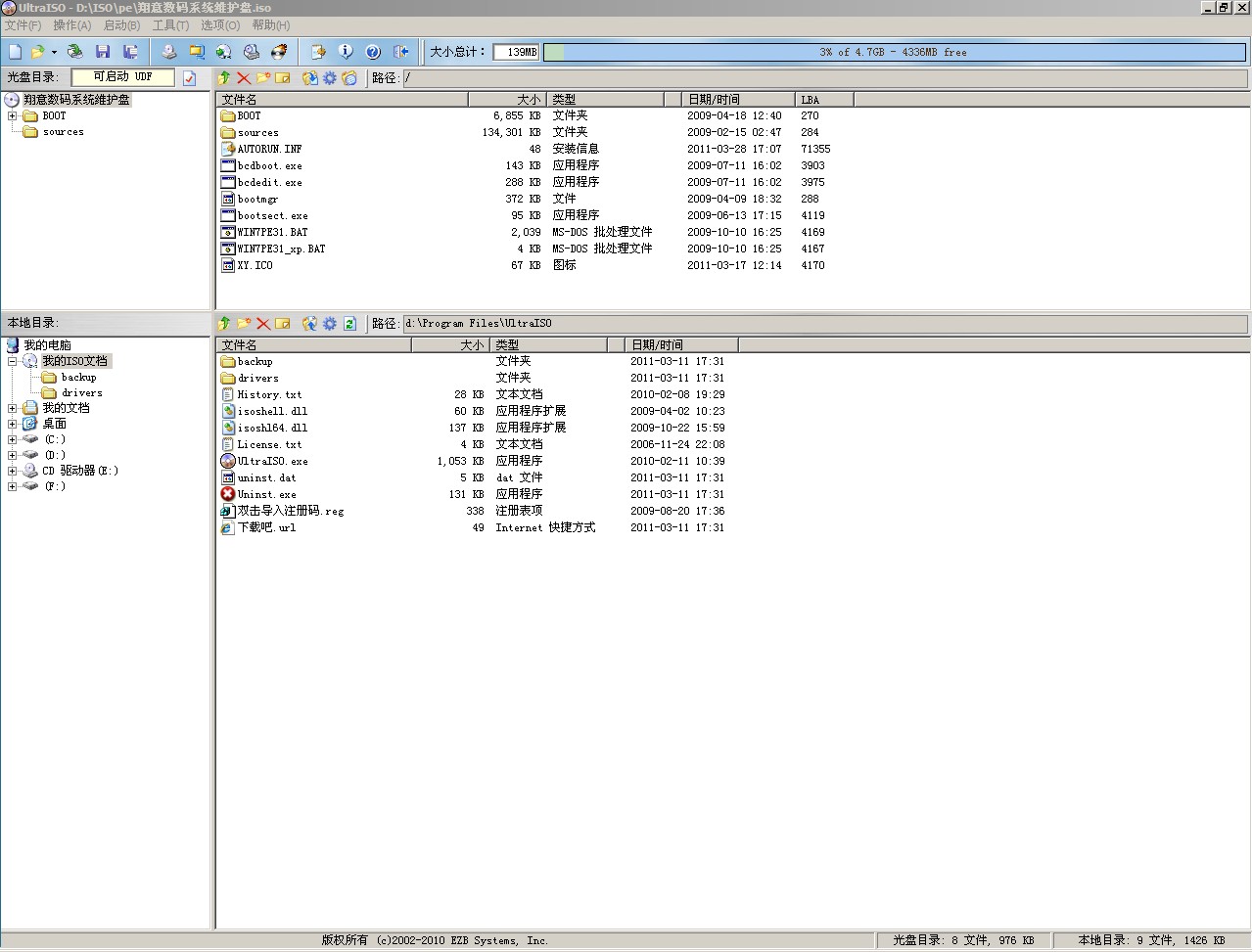Click the gear settings icon in local toolbar
Viewport: 1252px width, 952px height.
tap(330, 324)
